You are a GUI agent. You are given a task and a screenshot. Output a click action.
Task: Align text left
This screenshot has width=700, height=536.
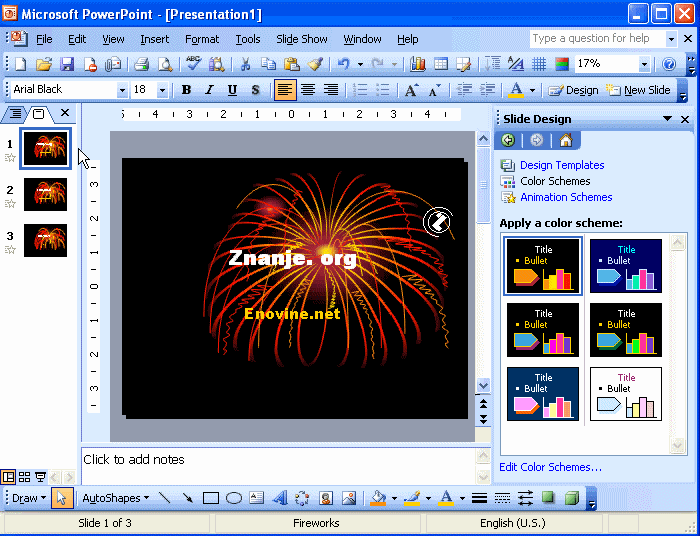click(x=285, y=90)
